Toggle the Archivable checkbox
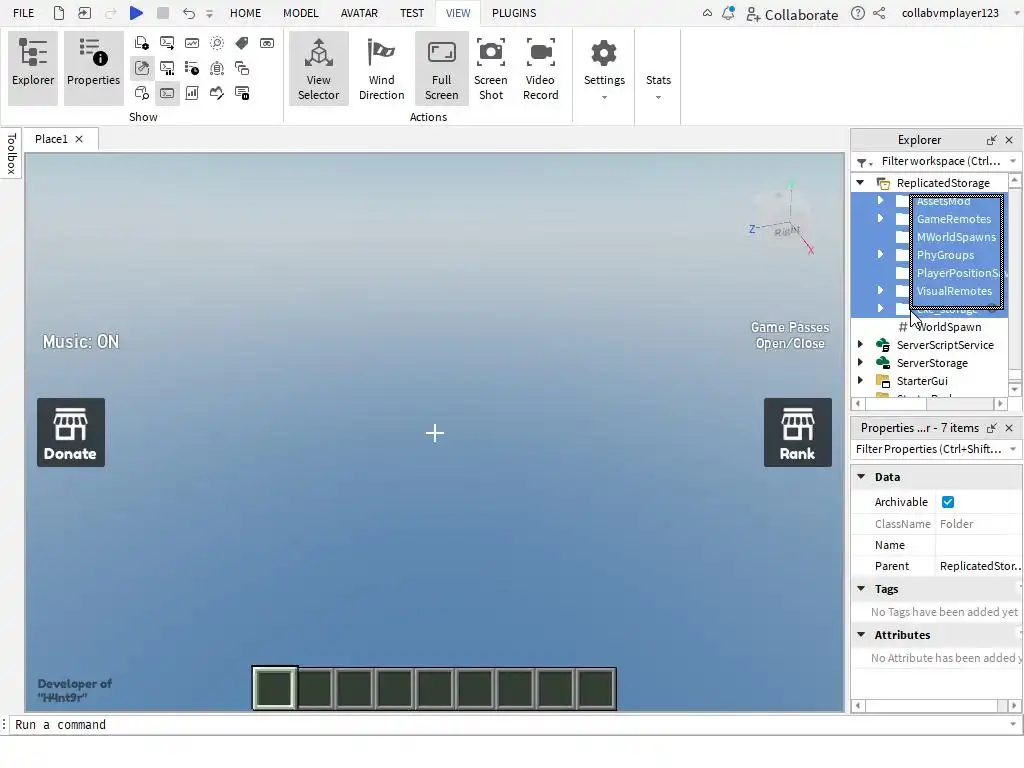 click(948, 502)
